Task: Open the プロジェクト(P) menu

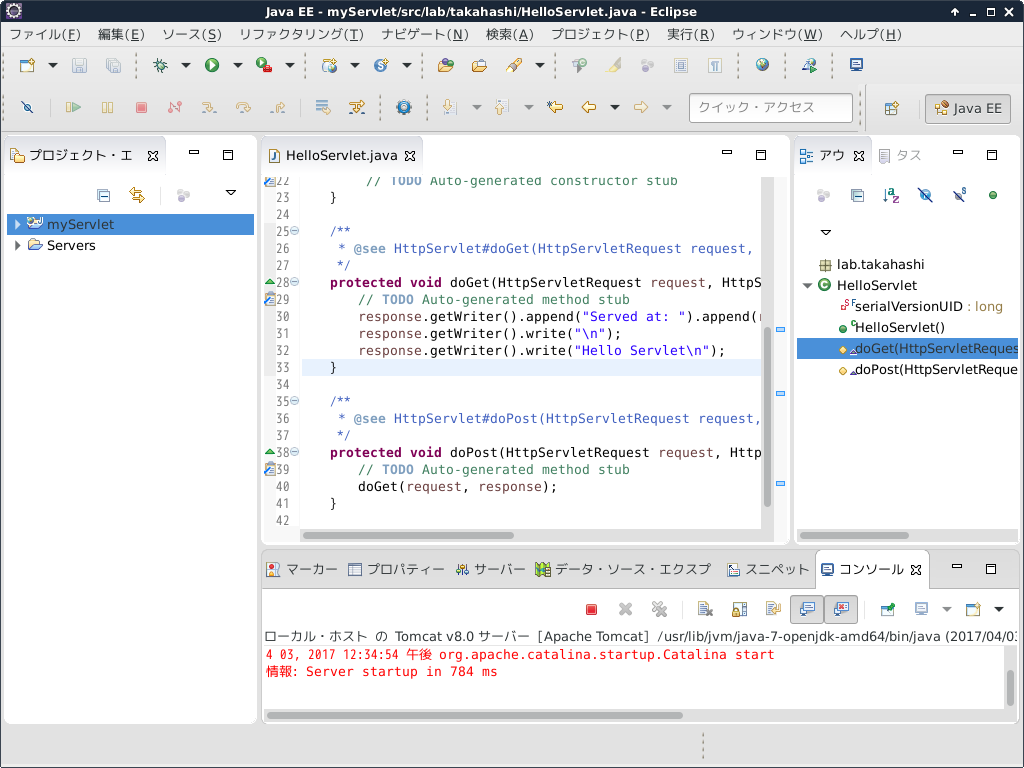Action: (x=600, y=35)
